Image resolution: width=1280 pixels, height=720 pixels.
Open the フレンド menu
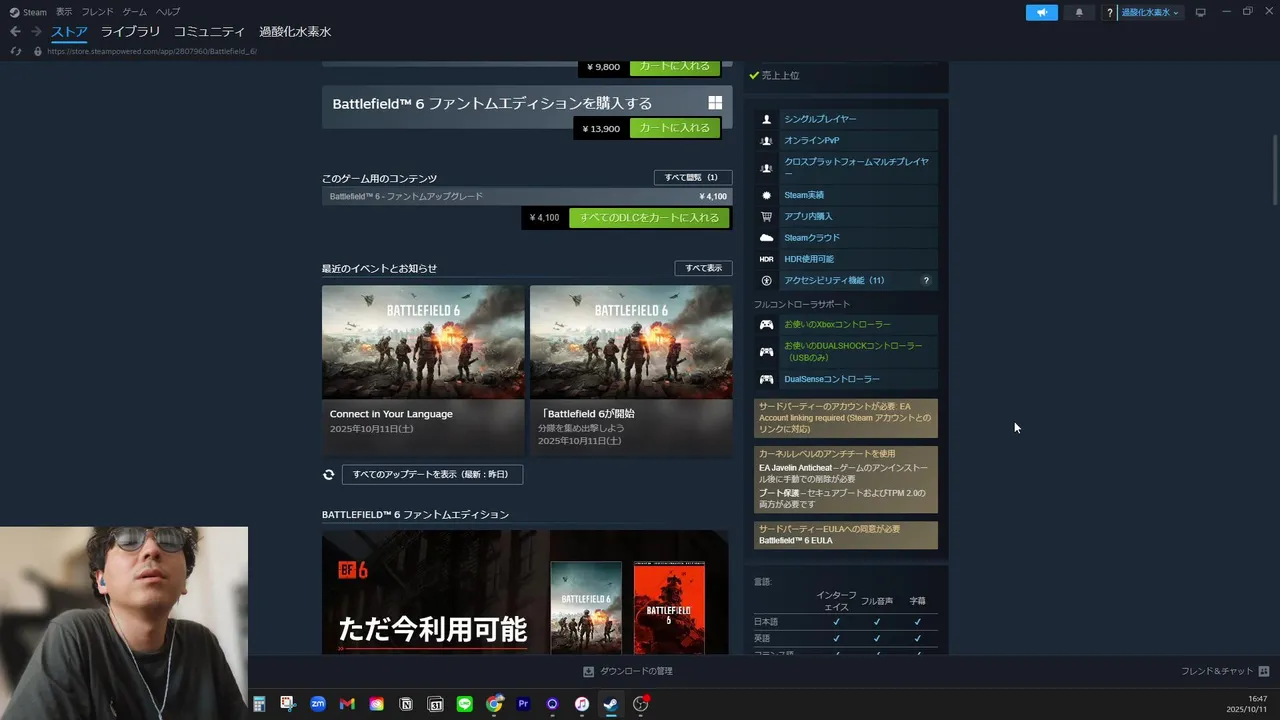pyautogui.click(x=97, y=12)
